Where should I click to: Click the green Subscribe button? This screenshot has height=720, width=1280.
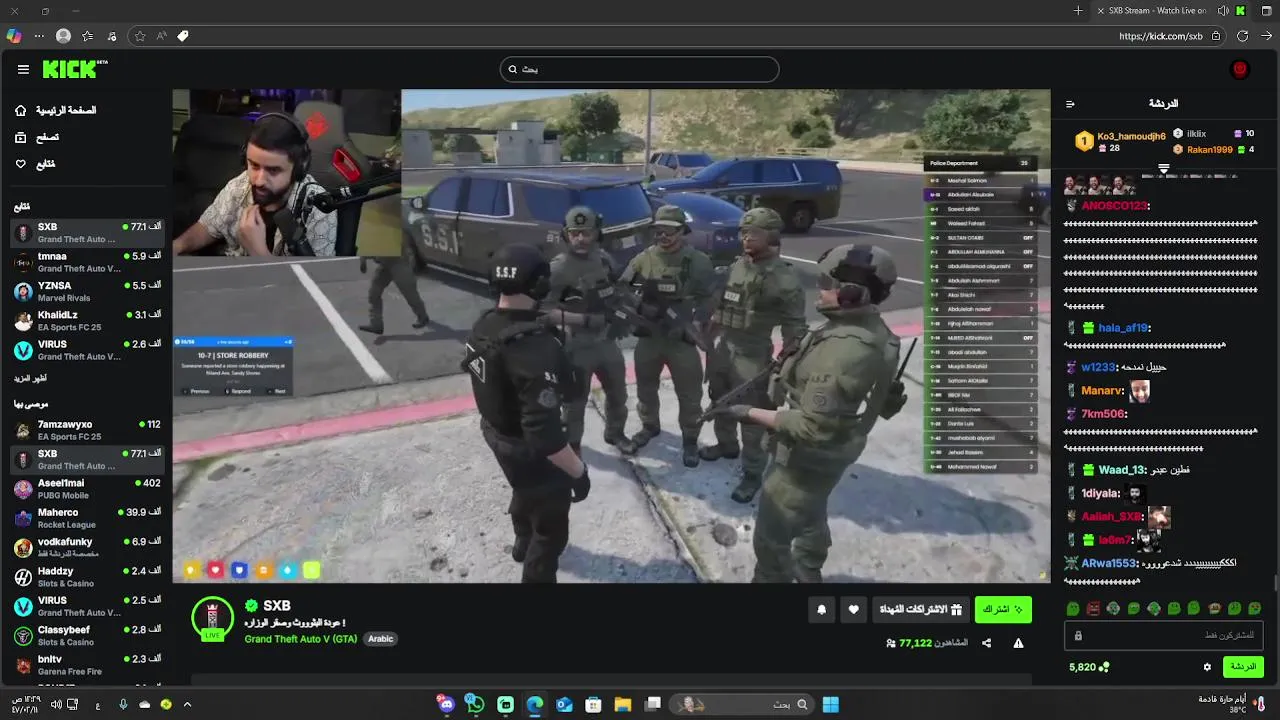[1003, 609]
